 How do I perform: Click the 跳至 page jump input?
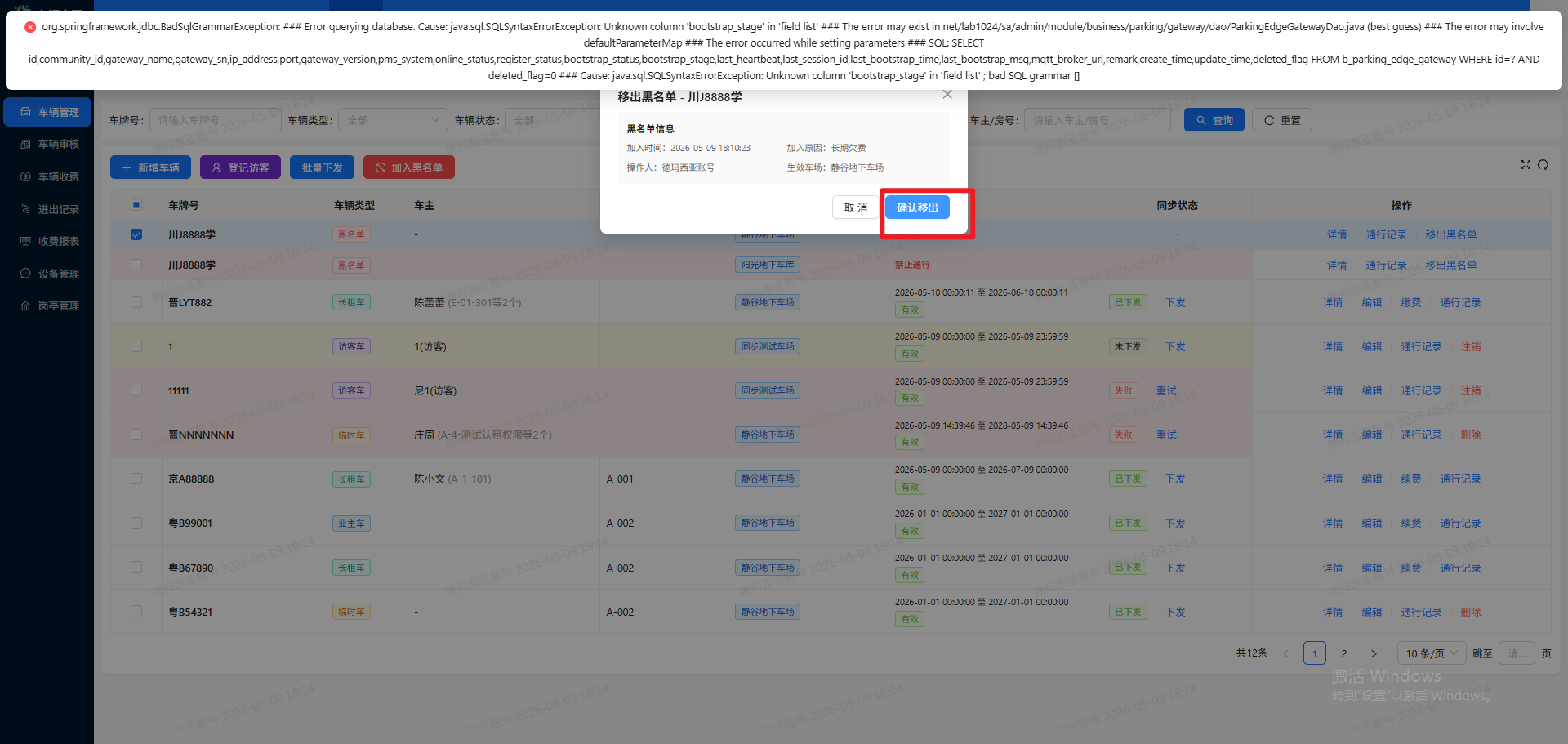(x=1517, y=653)
